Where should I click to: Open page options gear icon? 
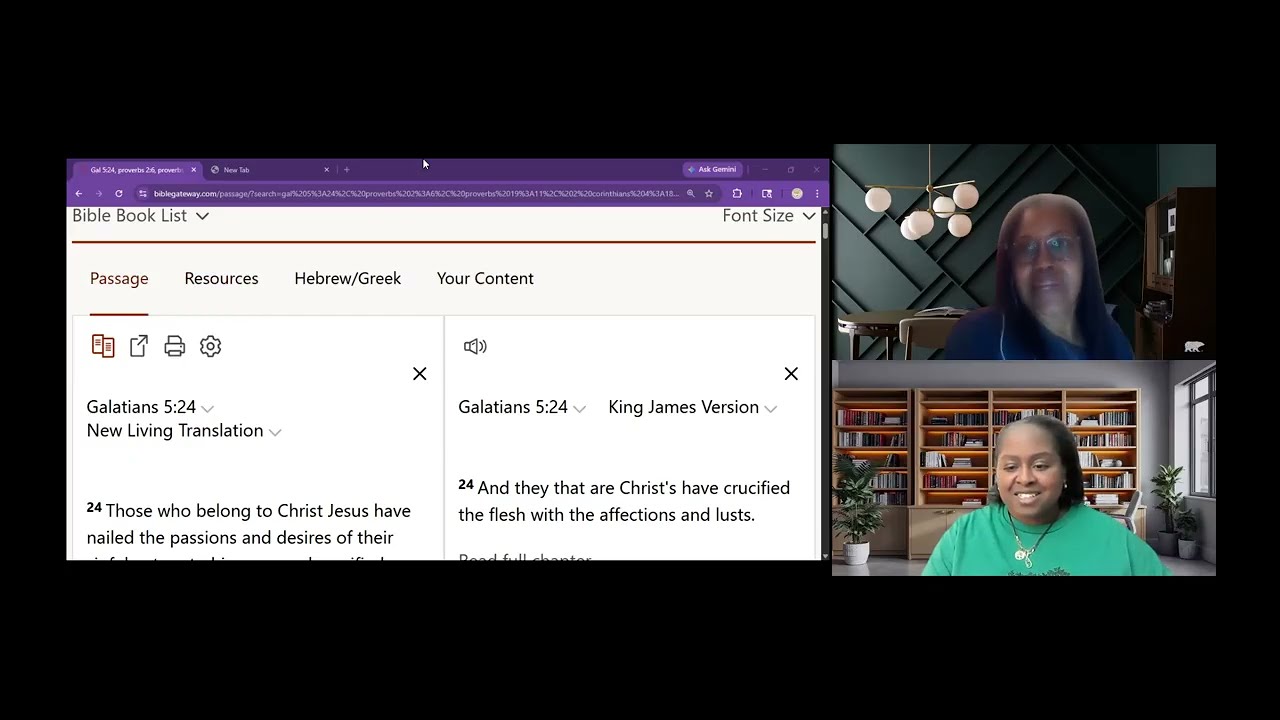tap(210, 346)
